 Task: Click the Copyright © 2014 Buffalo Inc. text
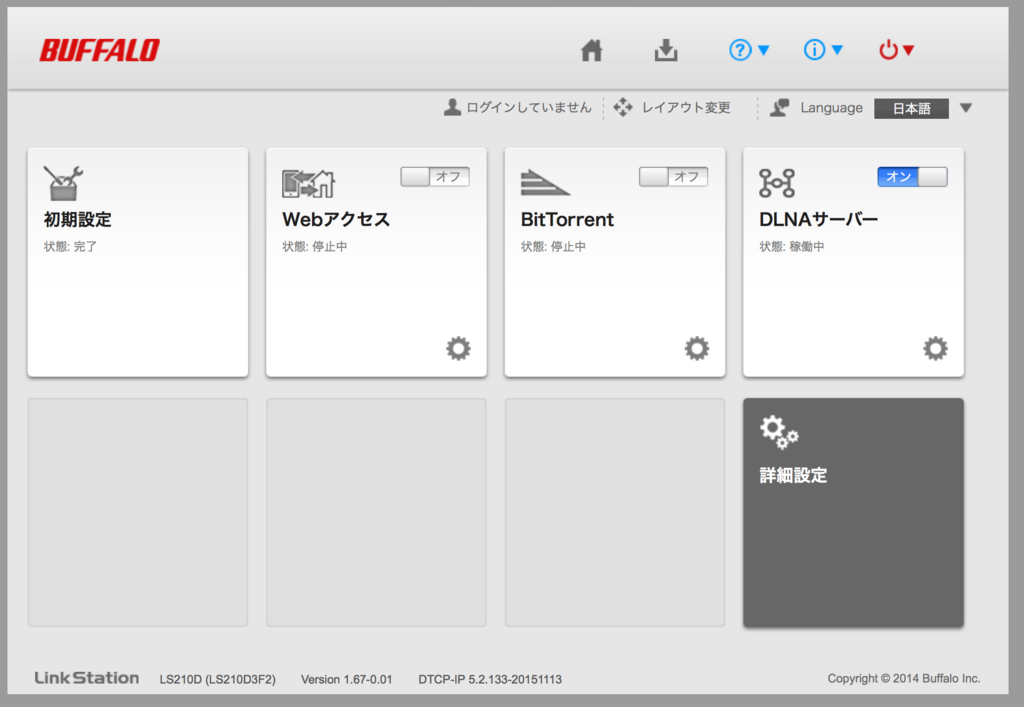904,678
